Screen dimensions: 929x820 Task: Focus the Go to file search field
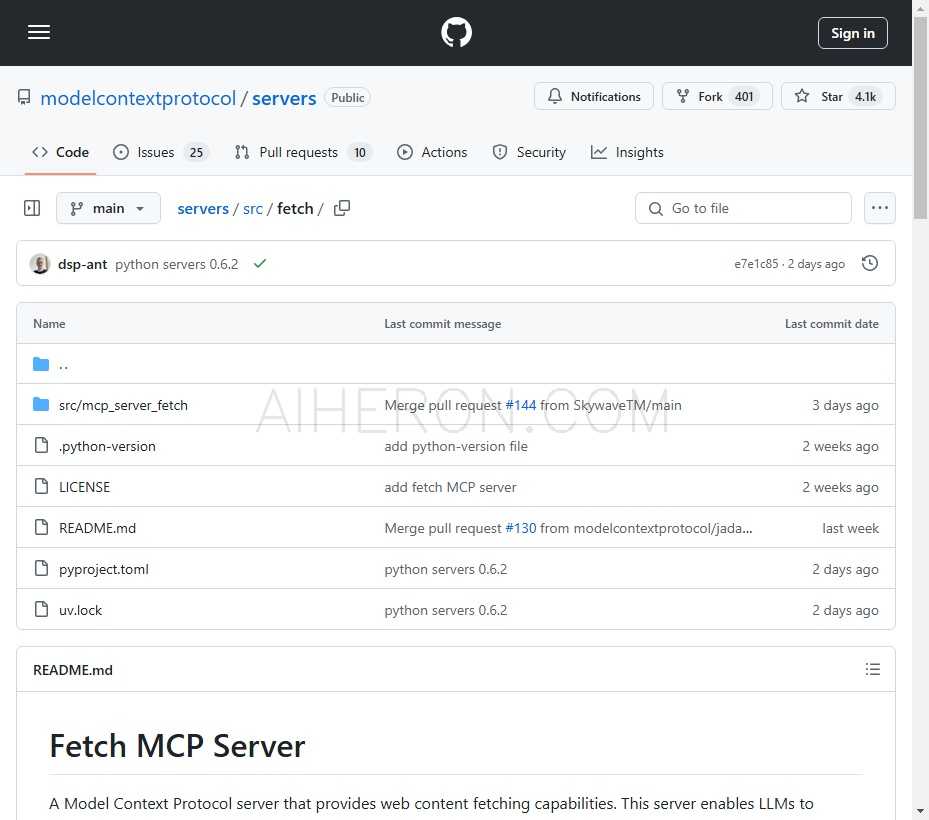[743, 208]
